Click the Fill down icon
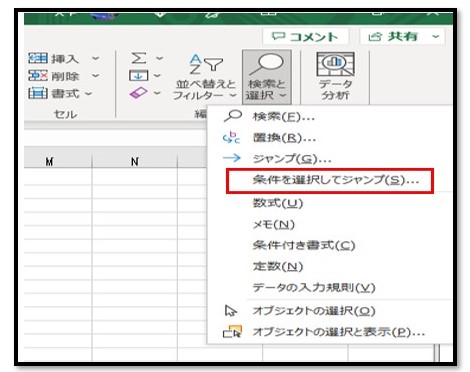470x372 pixels. point(138,76)
